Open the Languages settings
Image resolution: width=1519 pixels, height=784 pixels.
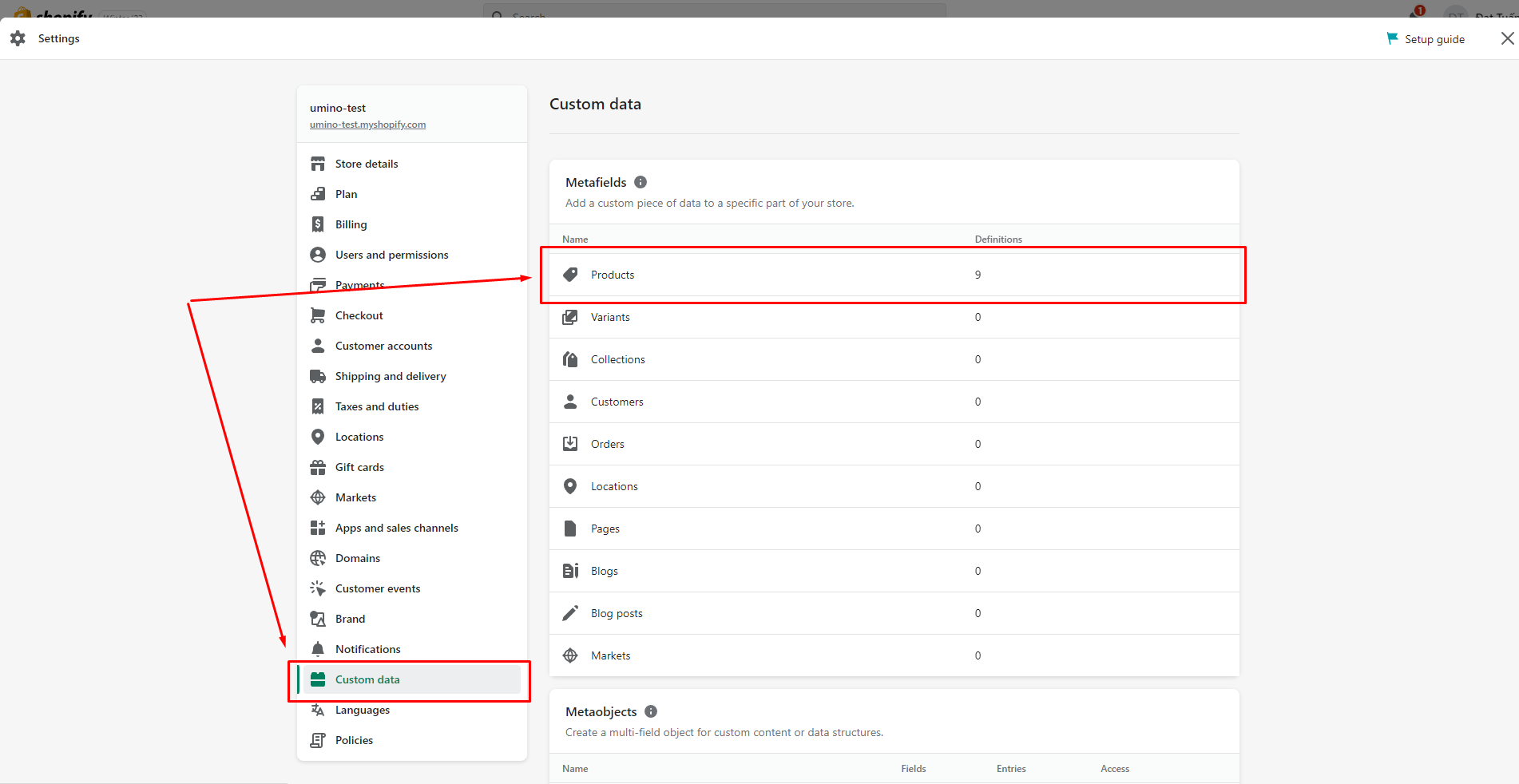point(363,710)
